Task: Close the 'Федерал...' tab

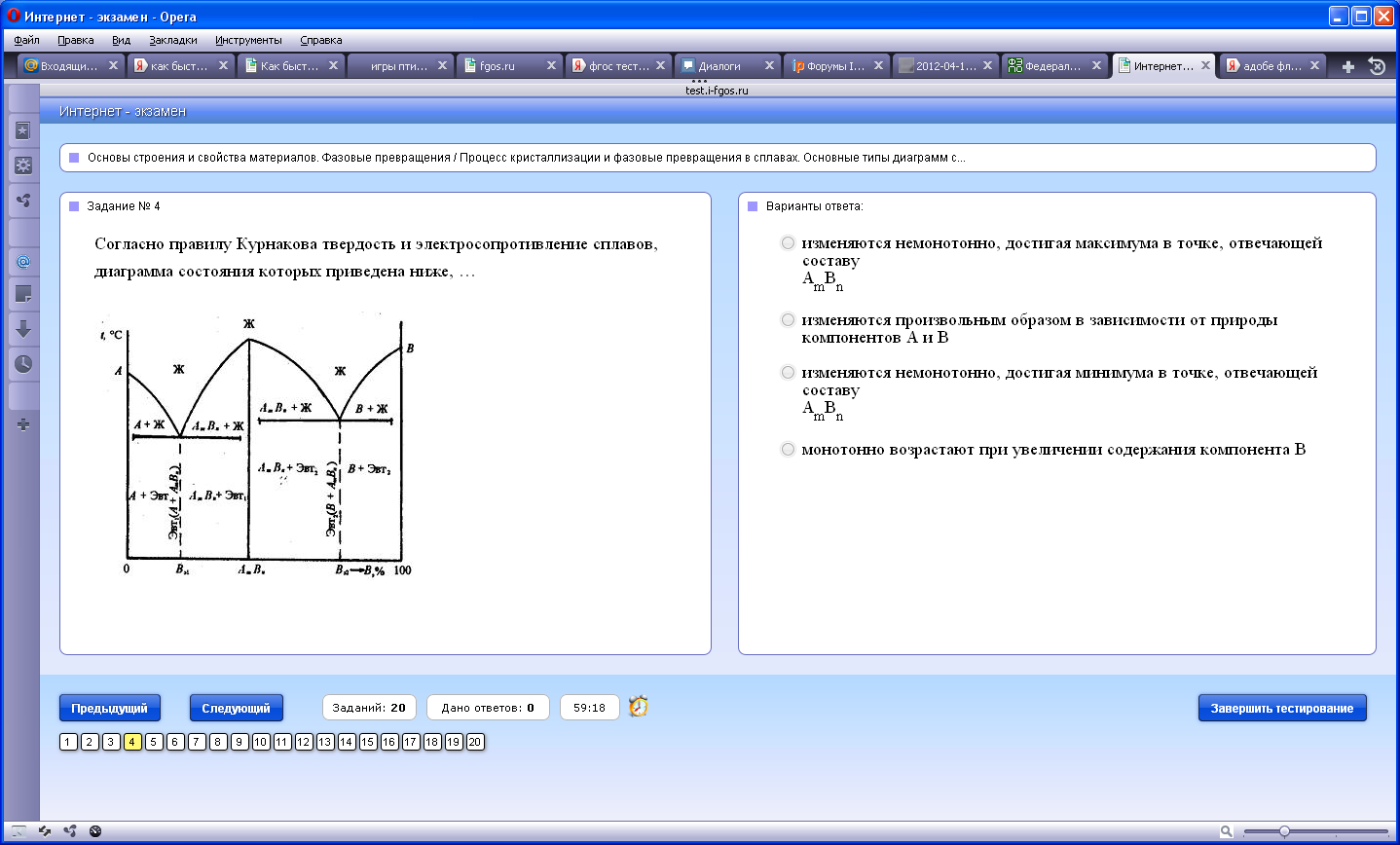Action: [1096, 65]
